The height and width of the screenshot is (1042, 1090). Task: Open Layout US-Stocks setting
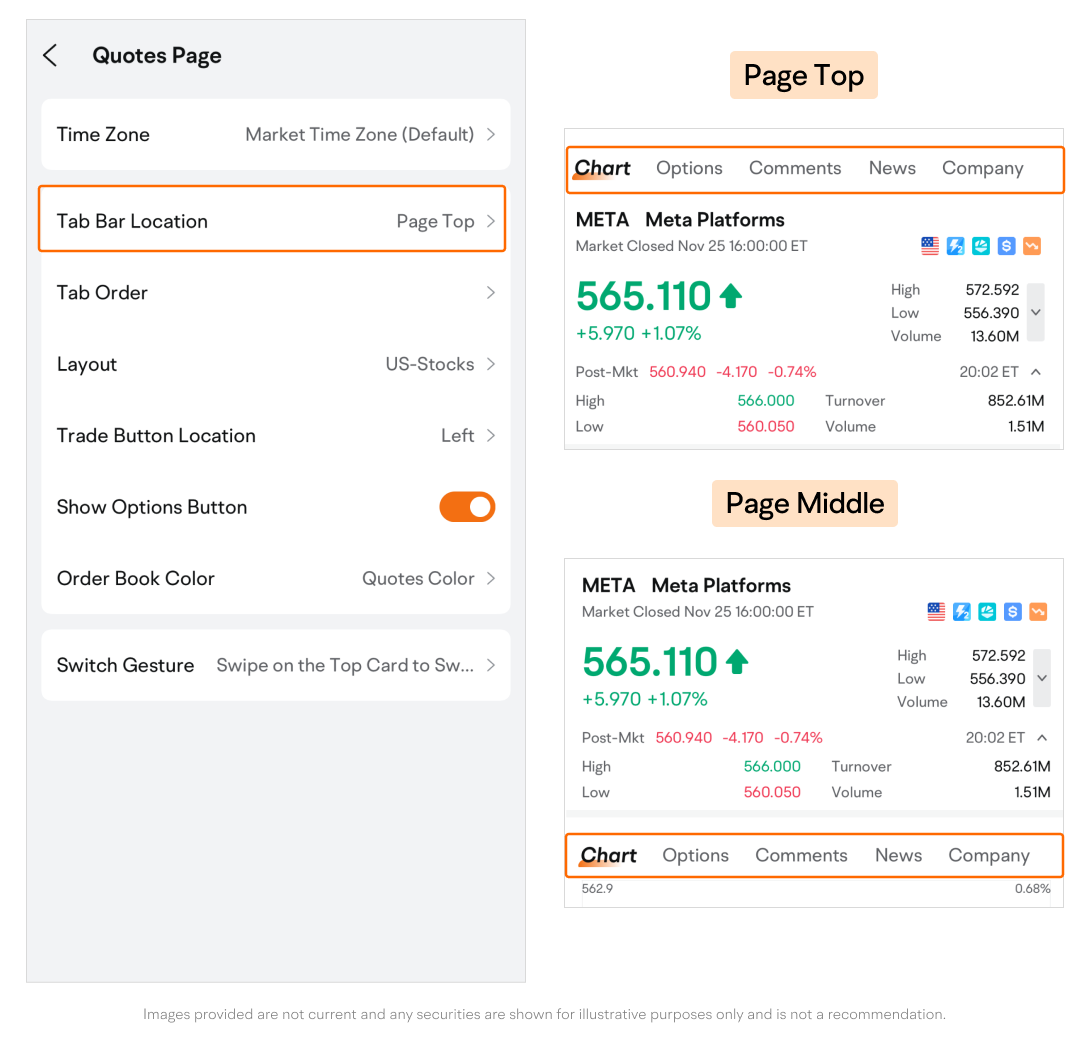tap(275, 364)
